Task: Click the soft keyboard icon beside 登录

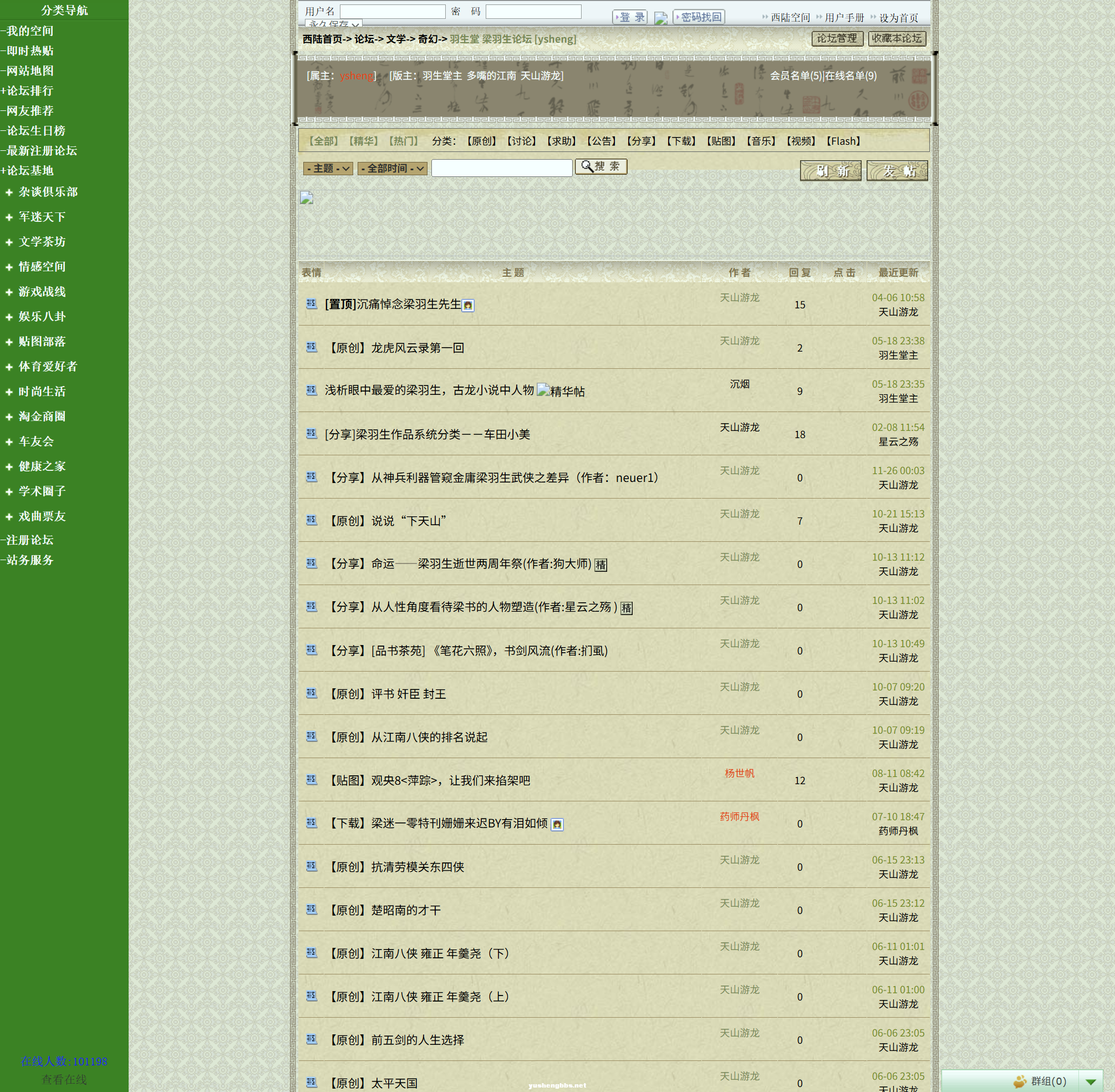Action: coord(660,18)
